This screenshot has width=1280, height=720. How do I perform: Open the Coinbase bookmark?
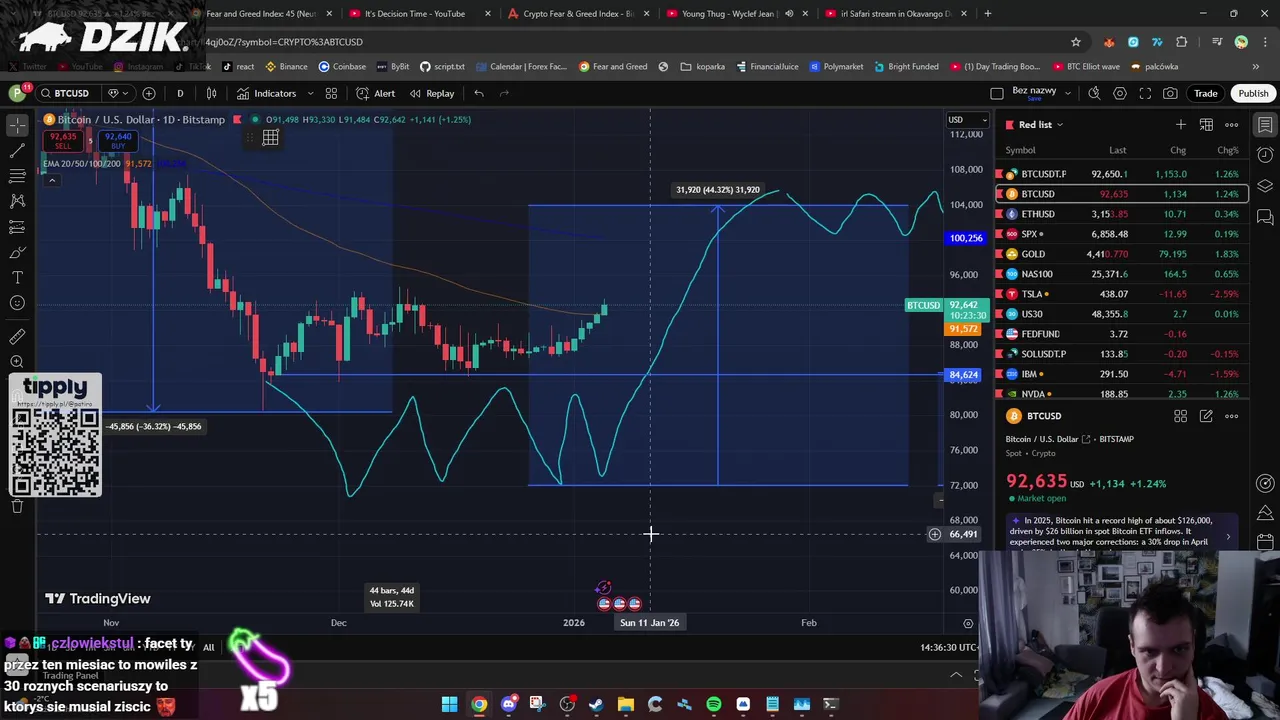click(342, 67)
